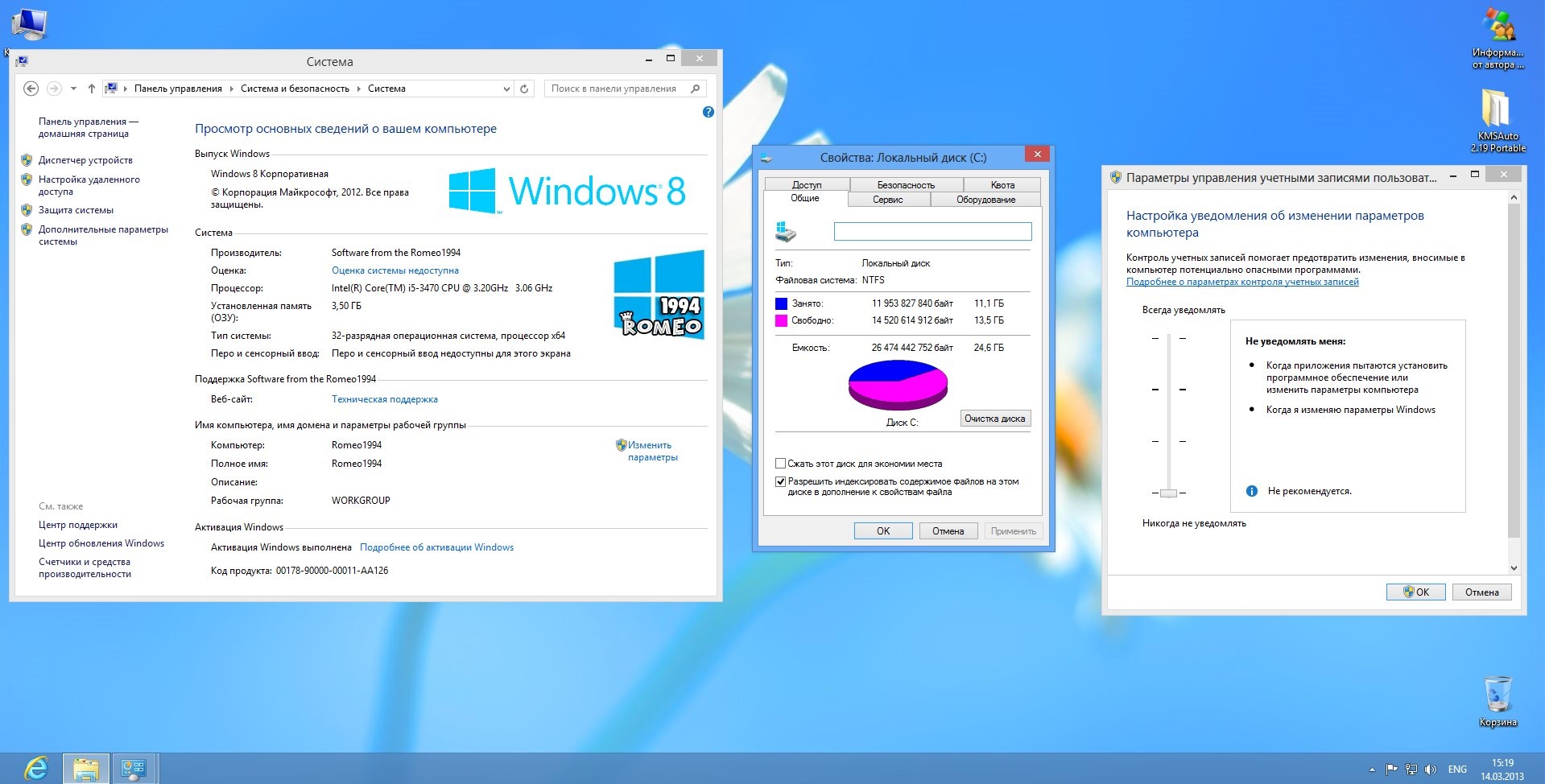Screen dimensions: 1545x784
Task: Open the Корзина recycle bin icon
Action: coord(1498,702)
